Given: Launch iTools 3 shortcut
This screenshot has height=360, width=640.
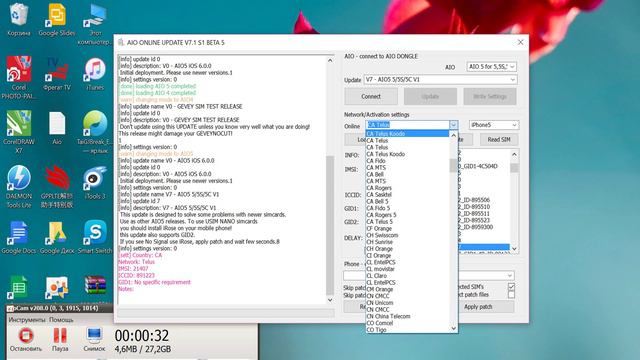Looking at the screenshot, I should 95,182.
